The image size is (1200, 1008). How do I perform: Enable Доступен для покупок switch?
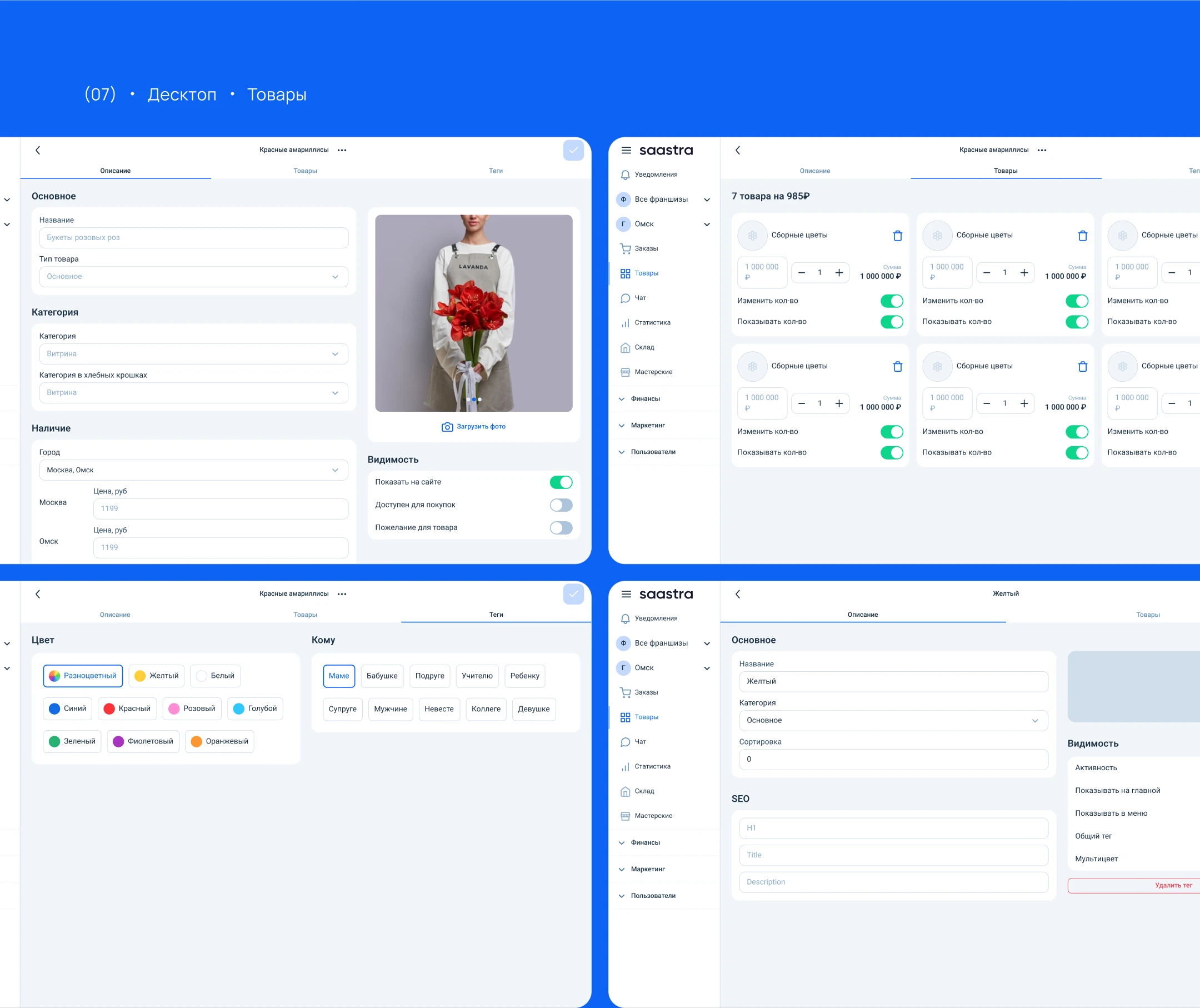coord(561,505)
